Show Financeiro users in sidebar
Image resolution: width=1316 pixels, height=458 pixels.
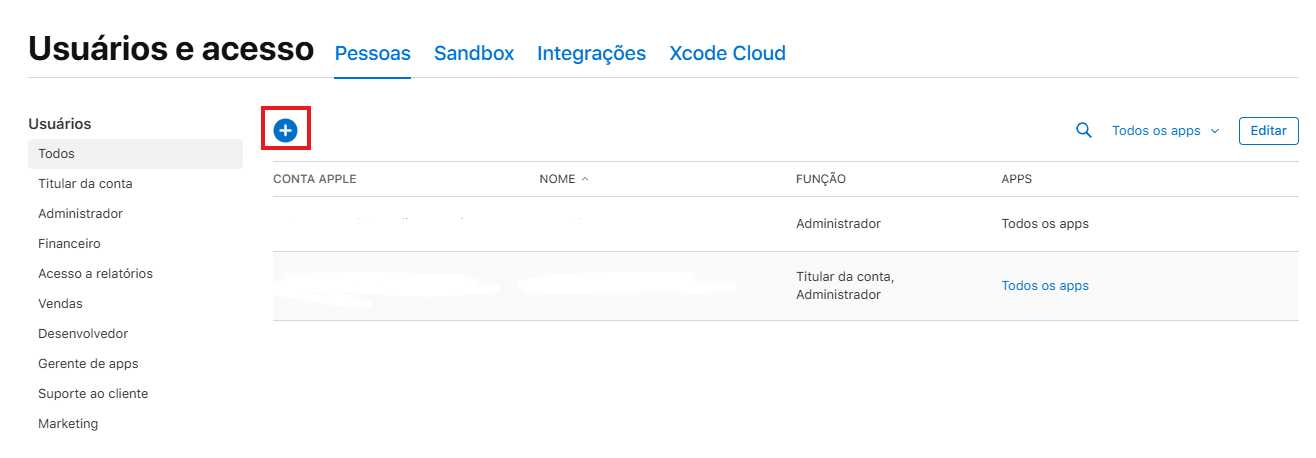click(x=69, y=244)
